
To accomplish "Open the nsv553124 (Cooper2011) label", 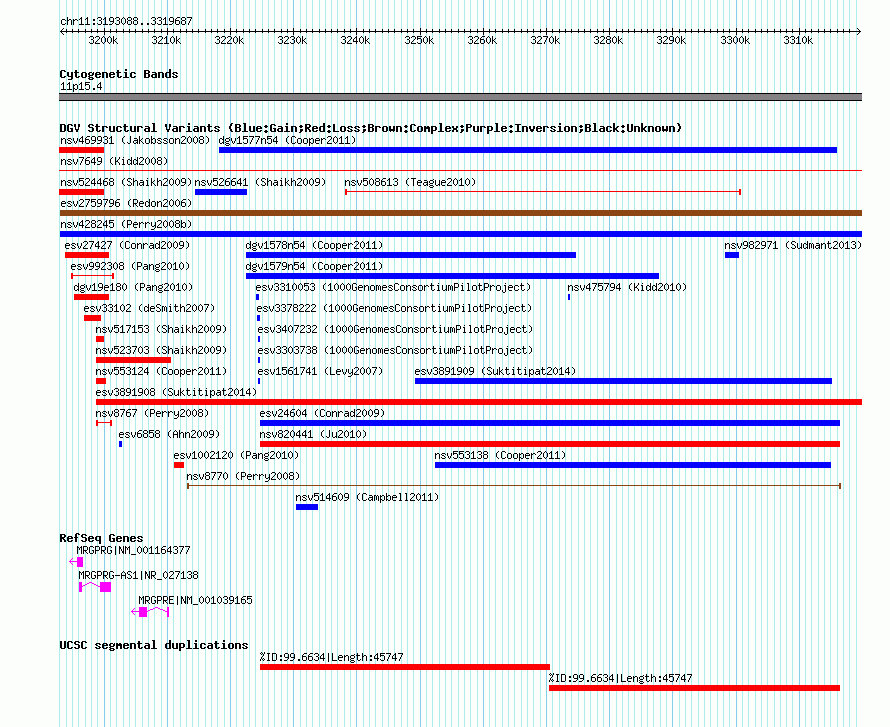I will [x=161, y=371].
